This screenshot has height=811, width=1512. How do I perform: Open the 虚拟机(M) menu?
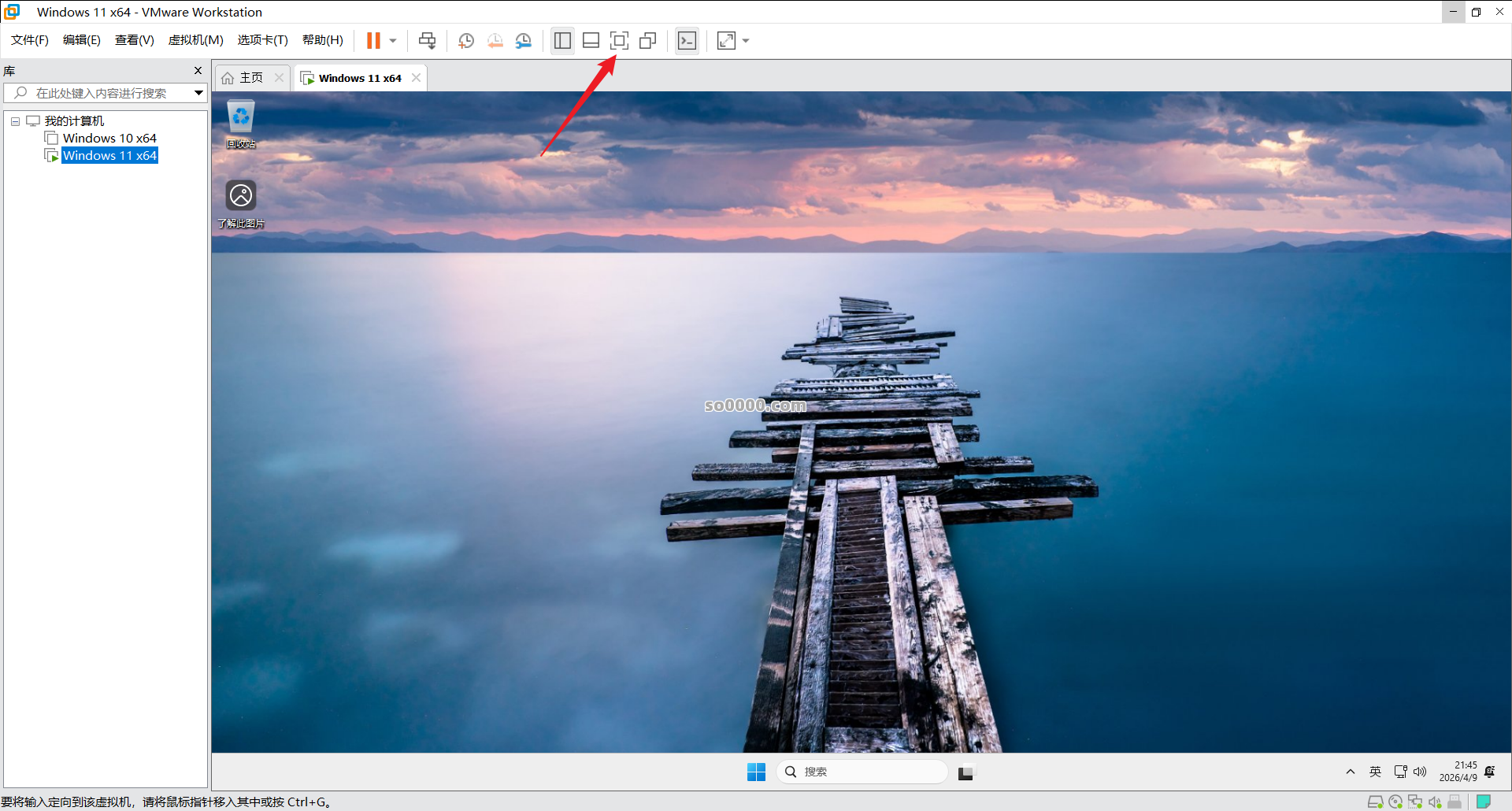pos(195,40)
